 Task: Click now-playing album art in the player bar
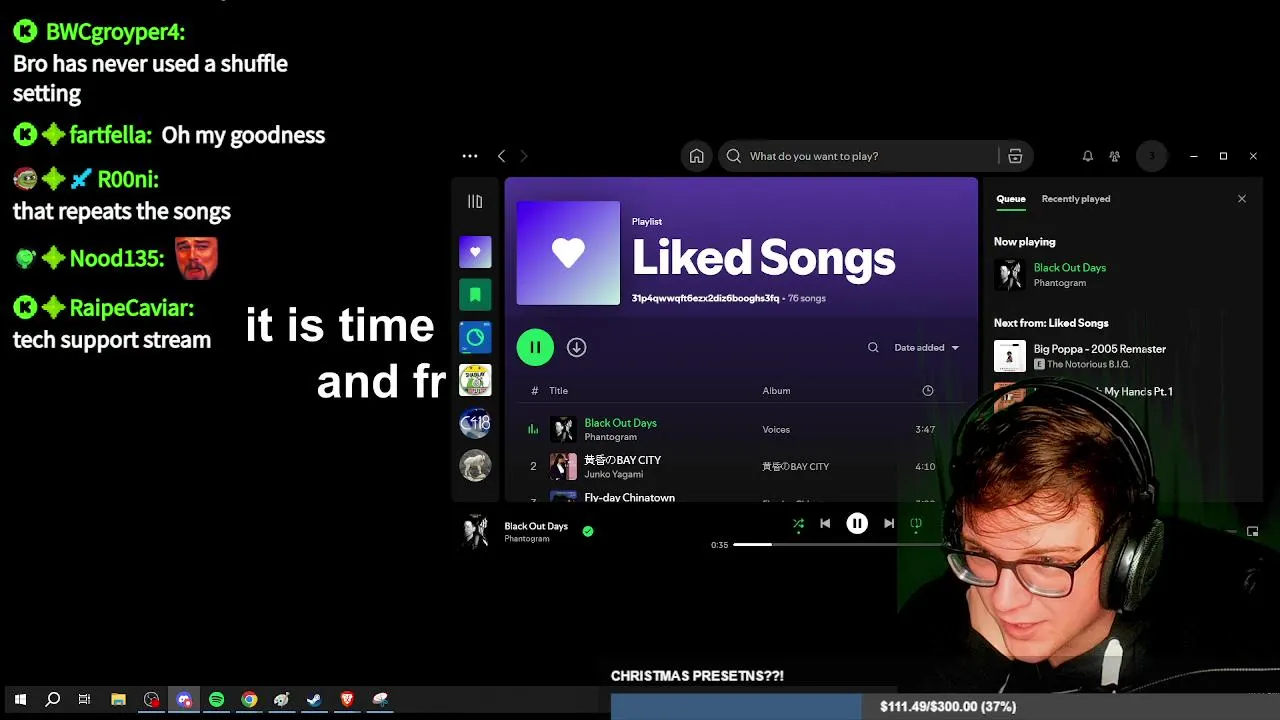(x=476, y=532)
